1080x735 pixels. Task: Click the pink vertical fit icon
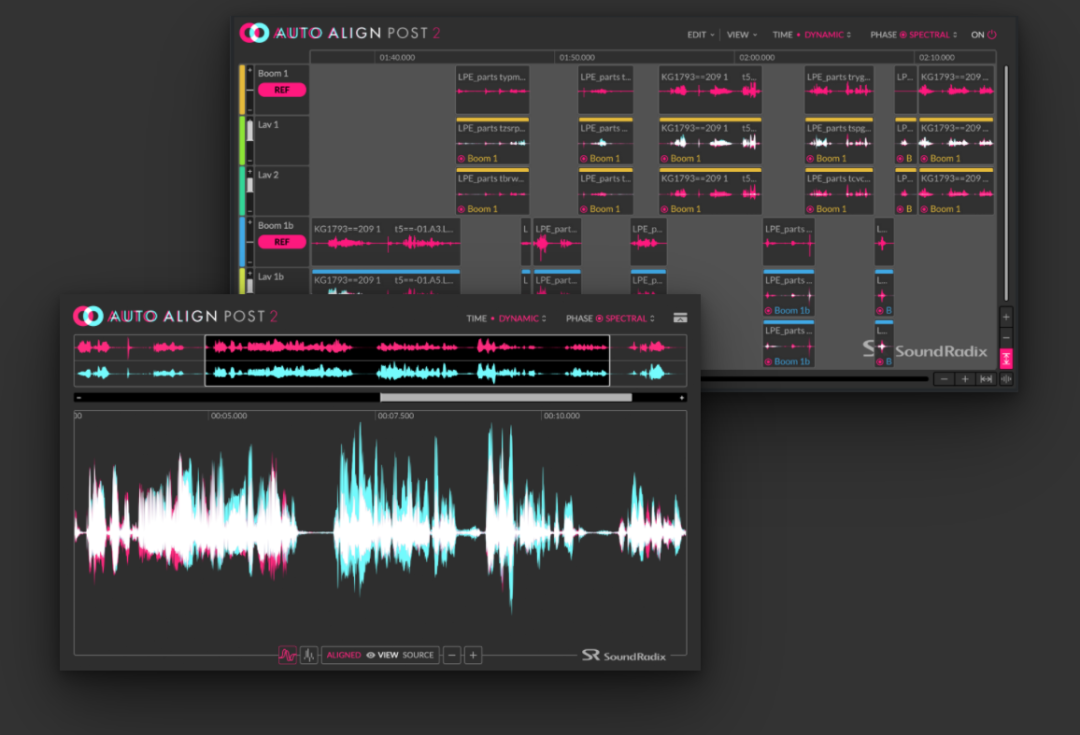pos(1006,359)
